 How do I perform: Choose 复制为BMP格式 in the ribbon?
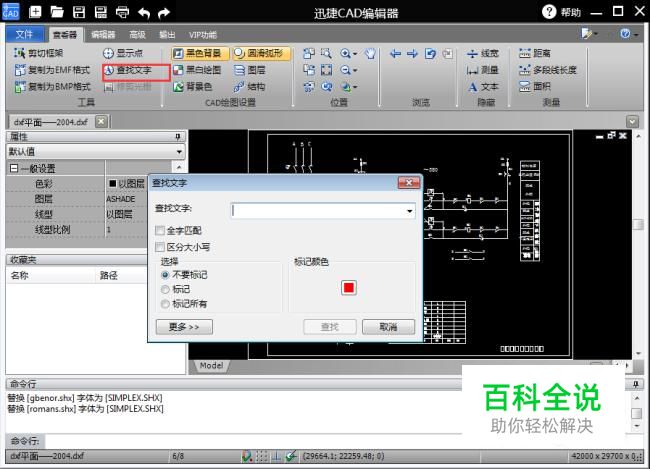[52, 86]
